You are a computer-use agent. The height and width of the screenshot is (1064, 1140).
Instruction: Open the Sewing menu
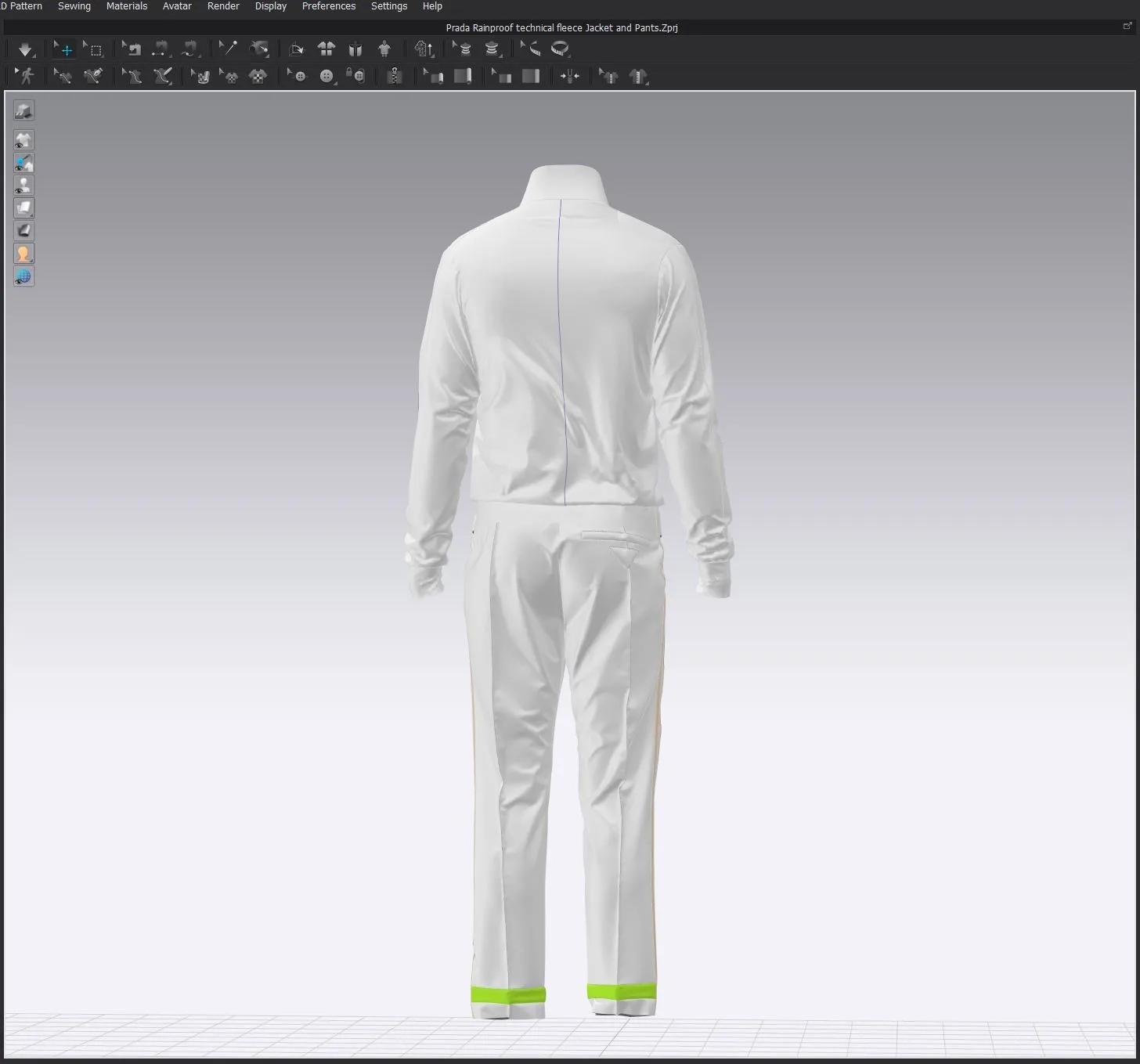(x=74, y=6)
